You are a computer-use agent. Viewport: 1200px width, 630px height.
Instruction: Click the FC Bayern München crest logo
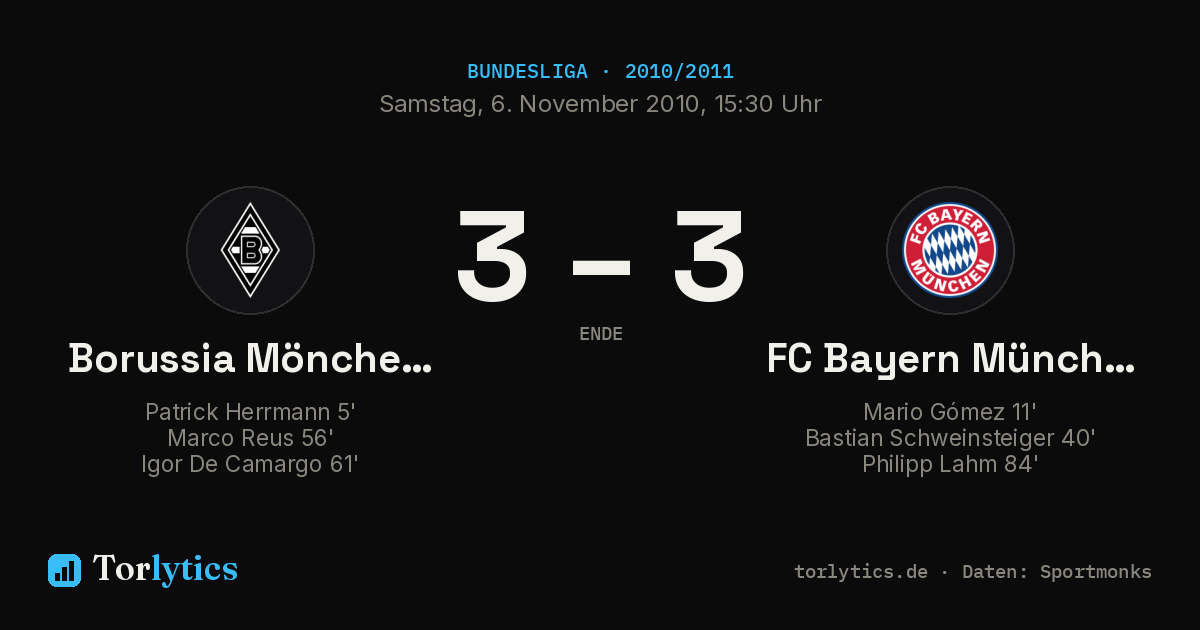point(950,250)
